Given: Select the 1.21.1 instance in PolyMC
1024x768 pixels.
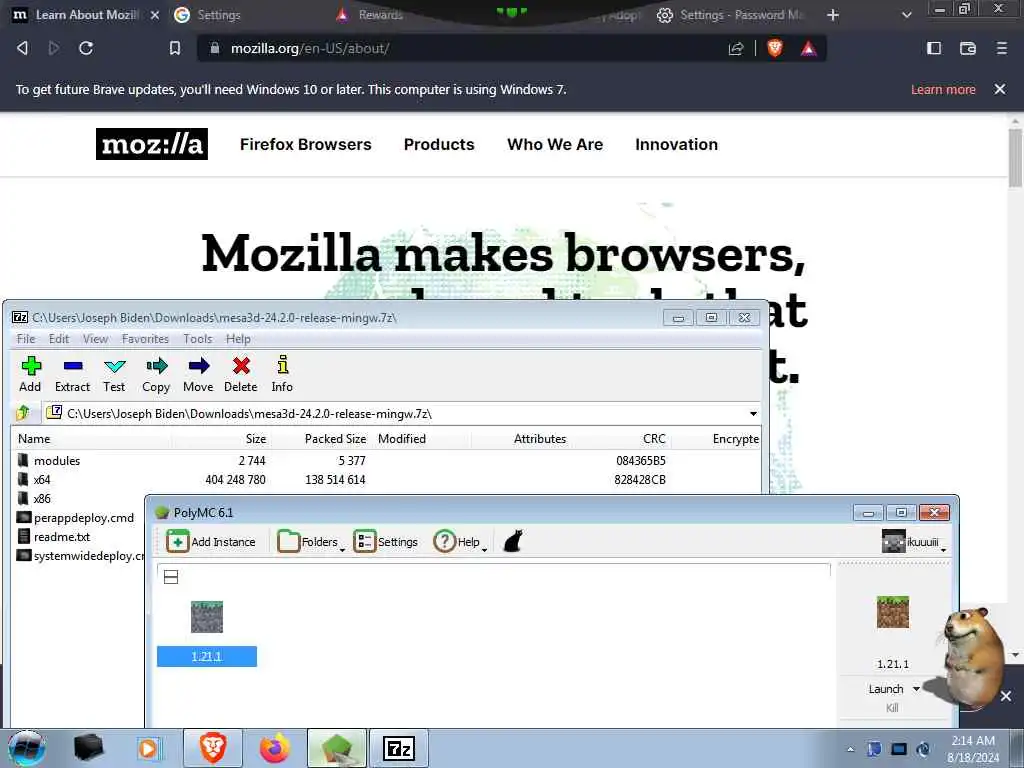Looking at the screenshot, I should coord(206,633).
